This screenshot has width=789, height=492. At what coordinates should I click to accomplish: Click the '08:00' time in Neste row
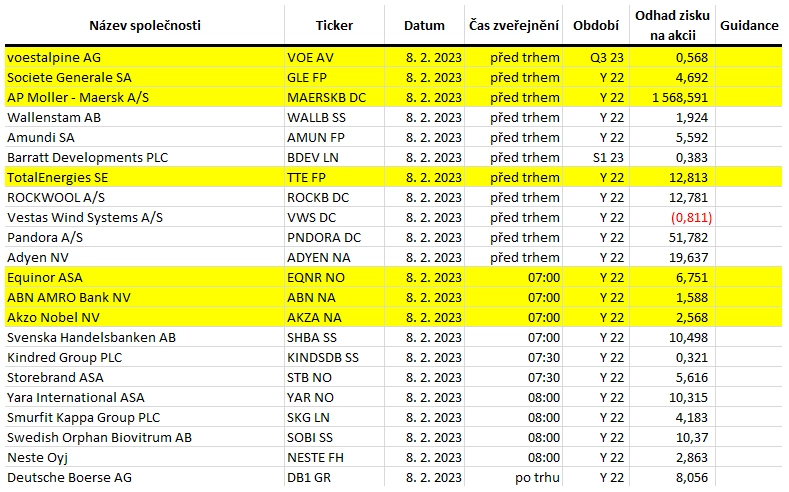coord(544,458)
